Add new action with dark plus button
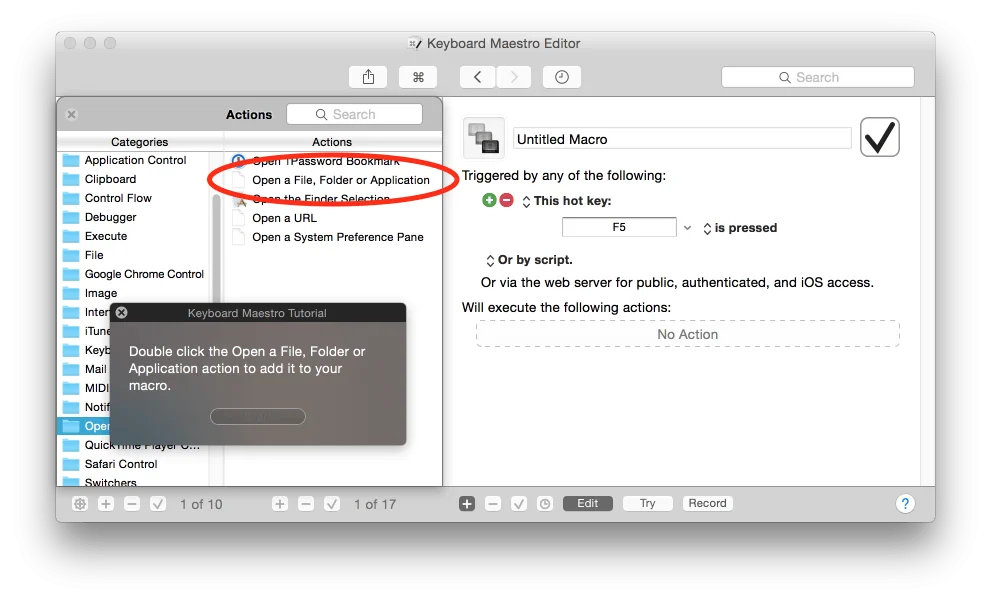The image size is (991, 602). pyautogui.click(x=467, y=503)
